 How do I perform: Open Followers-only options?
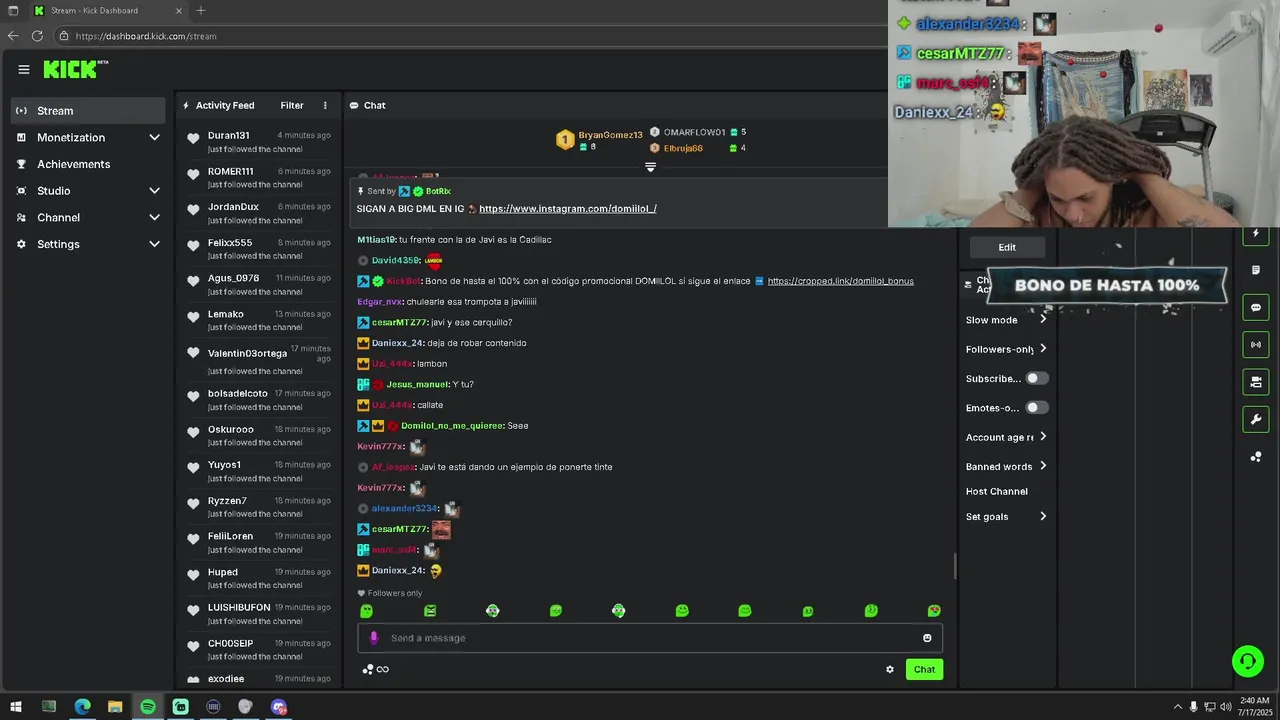[1006, 349]
